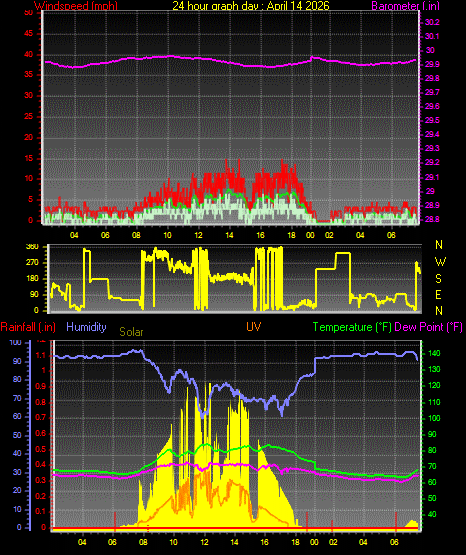Viewport: 466px width, 555px height.
Task: Click the '110' temperature scale value
Action: (434, 402)
